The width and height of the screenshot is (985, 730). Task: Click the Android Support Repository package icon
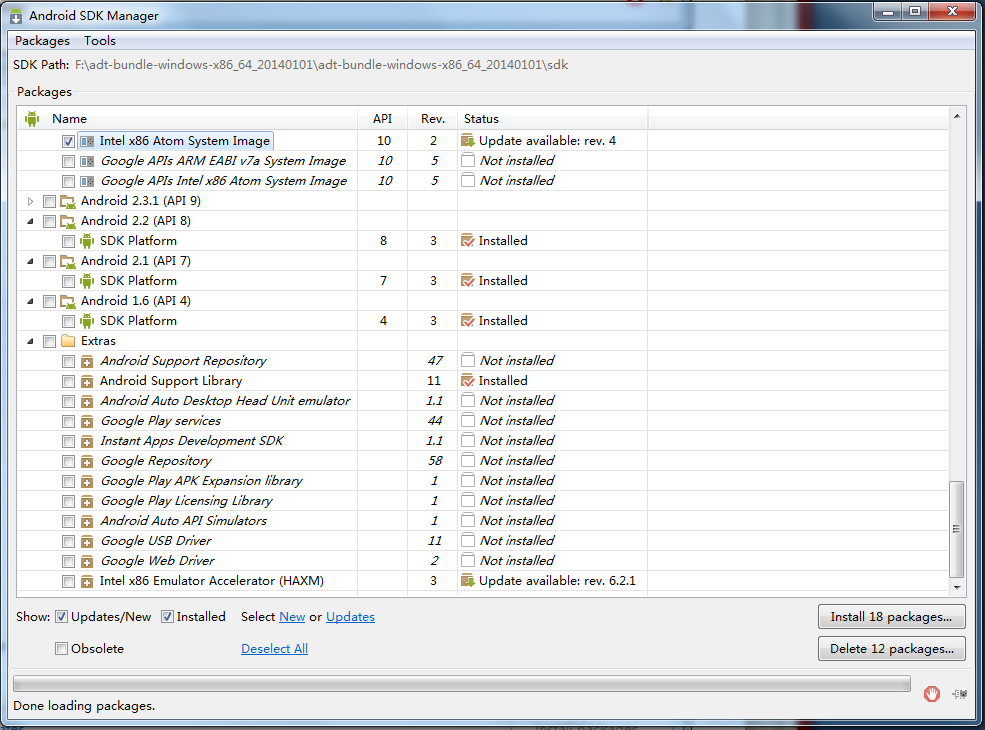coord(87,362)
